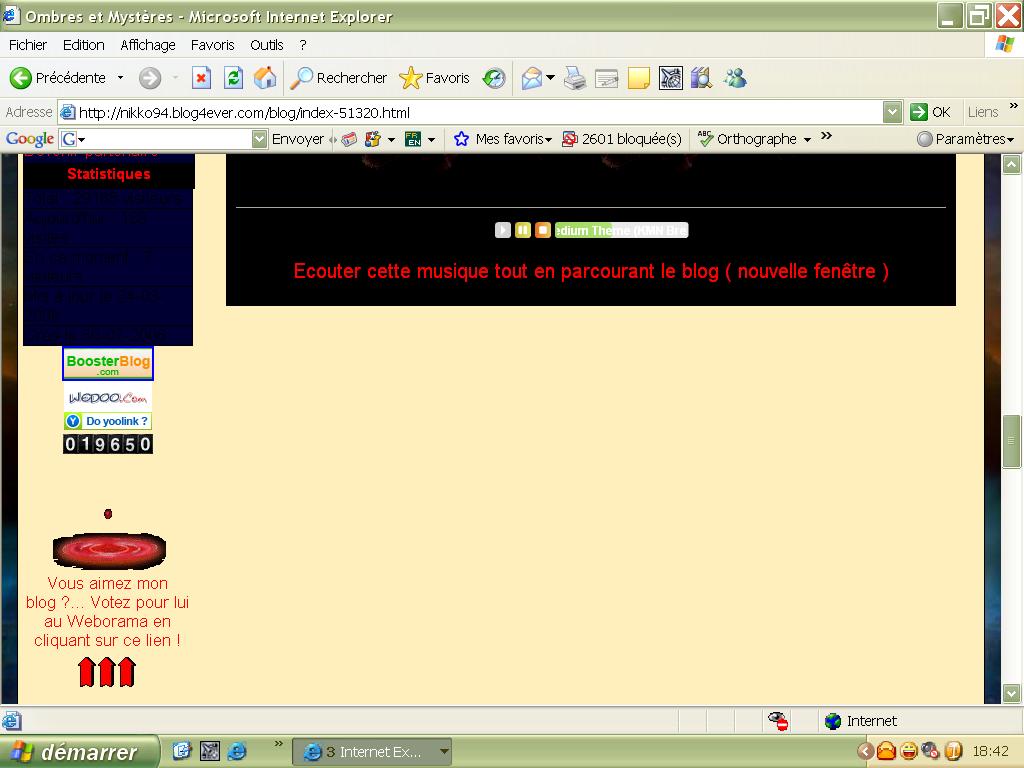The width and height of the screenshot is (1024, 768).
Task: Click the status bar privacy eye icon
Action: [778, 721]
